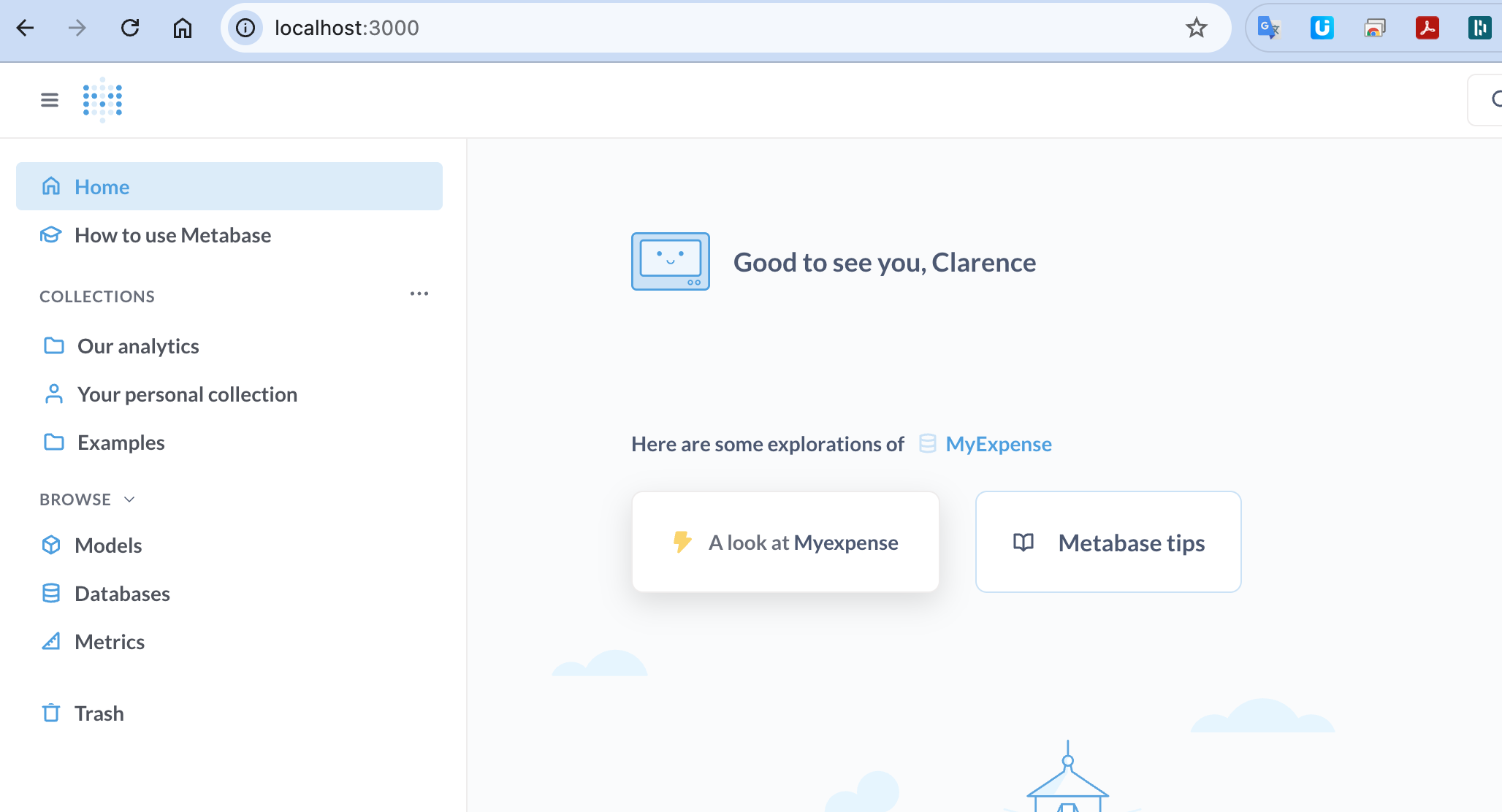The height and width of the screenshot is (812, 1502).
Task: Focus the address bar URL
Action: pos(346,28)
